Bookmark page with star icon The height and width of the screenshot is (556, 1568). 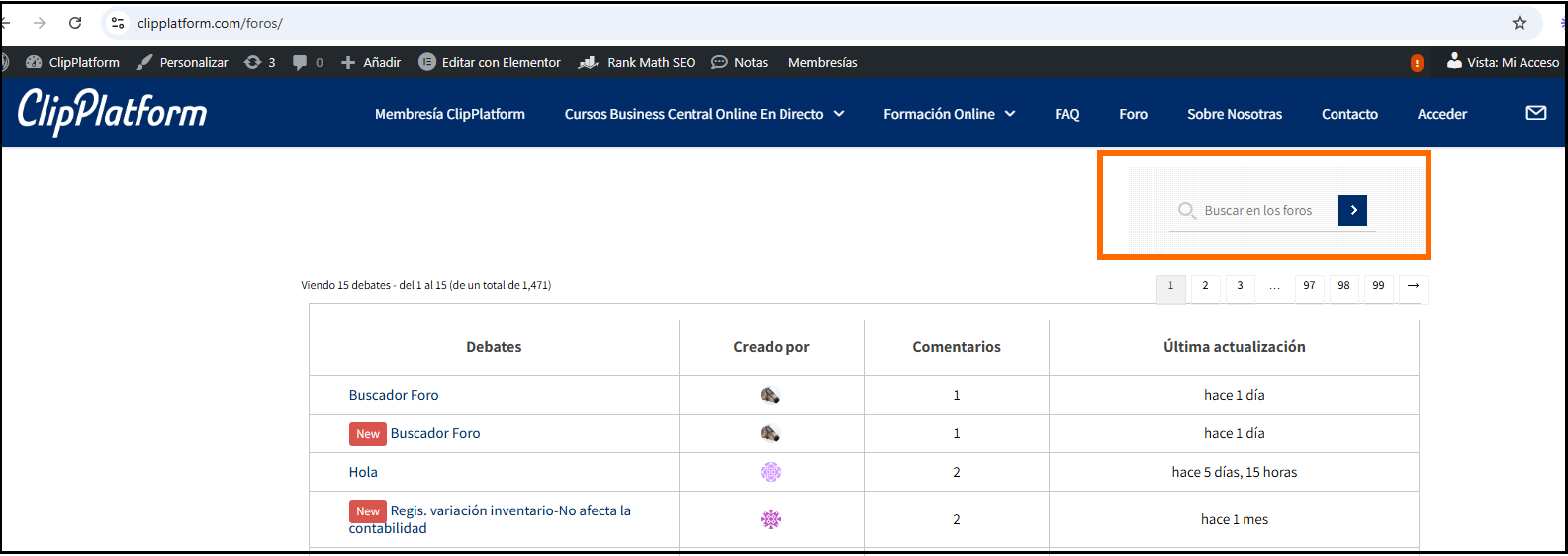coord(1520,23)
